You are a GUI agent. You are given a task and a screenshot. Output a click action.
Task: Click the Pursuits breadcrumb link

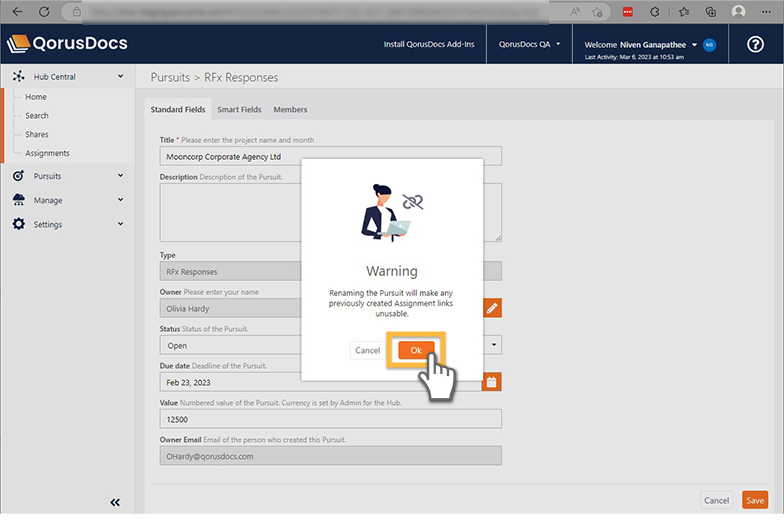coord(170,78)
